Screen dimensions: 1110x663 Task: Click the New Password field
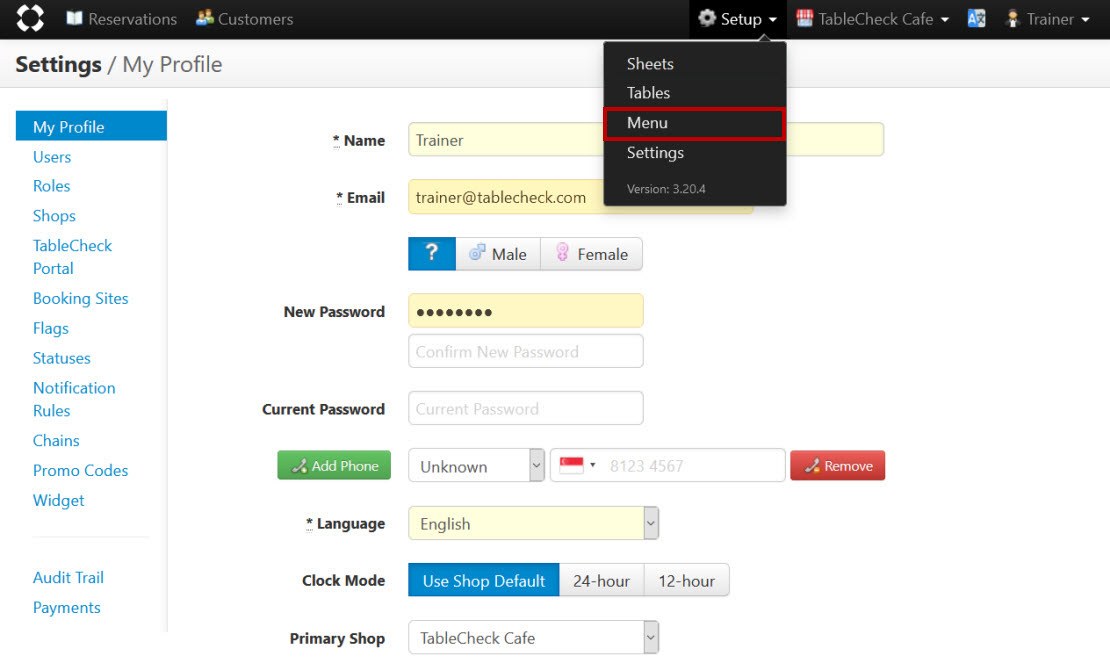click(526, 311)
